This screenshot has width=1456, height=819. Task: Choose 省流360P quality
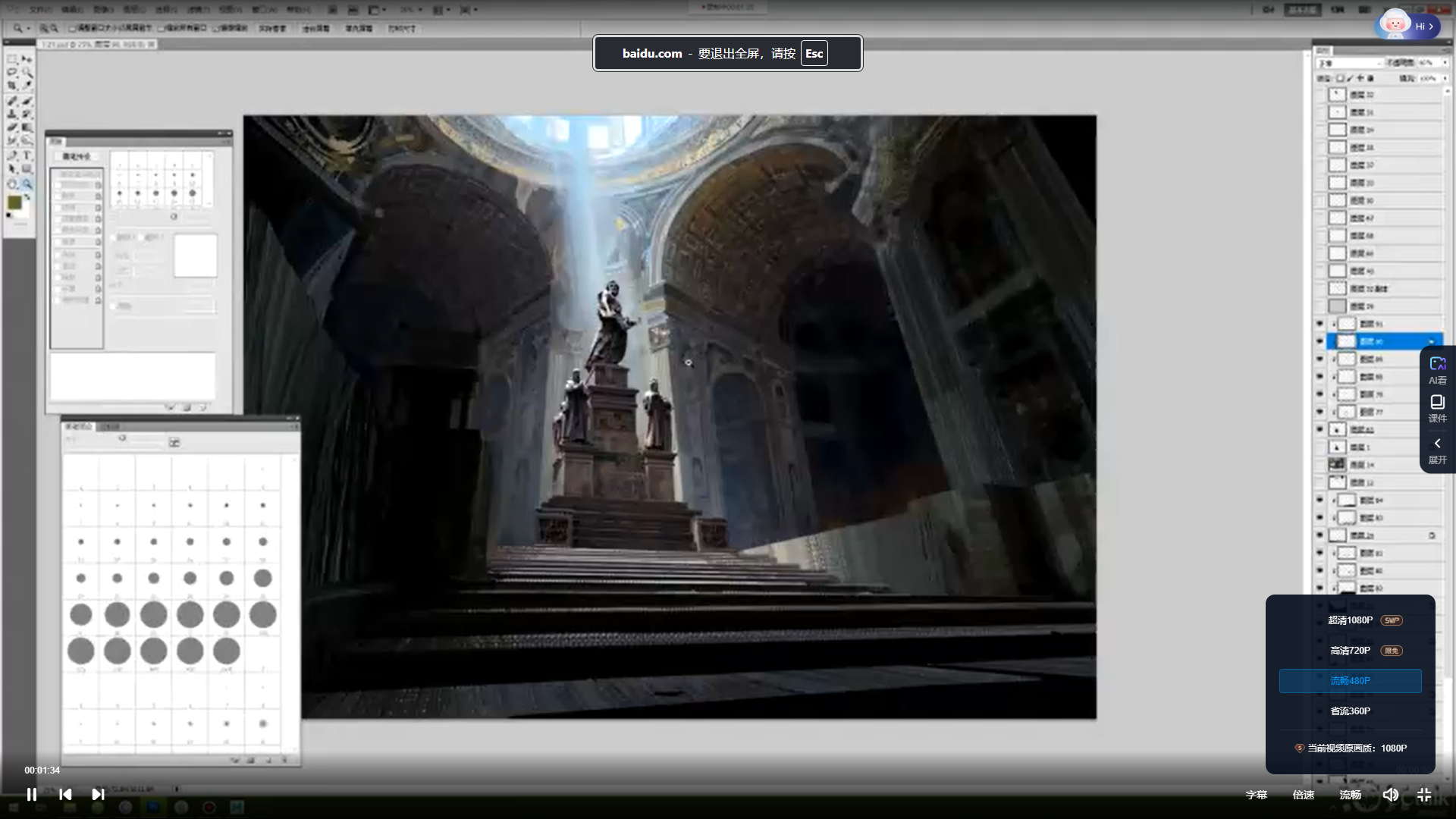point(1351,711)
